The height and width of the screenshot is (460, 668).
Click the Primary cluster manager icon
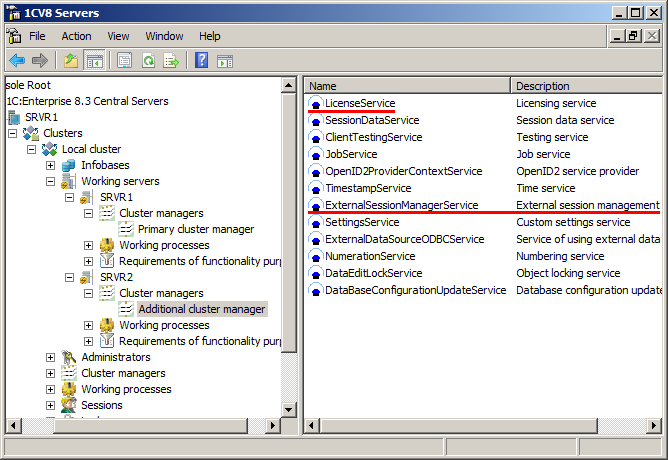(126, 229)
